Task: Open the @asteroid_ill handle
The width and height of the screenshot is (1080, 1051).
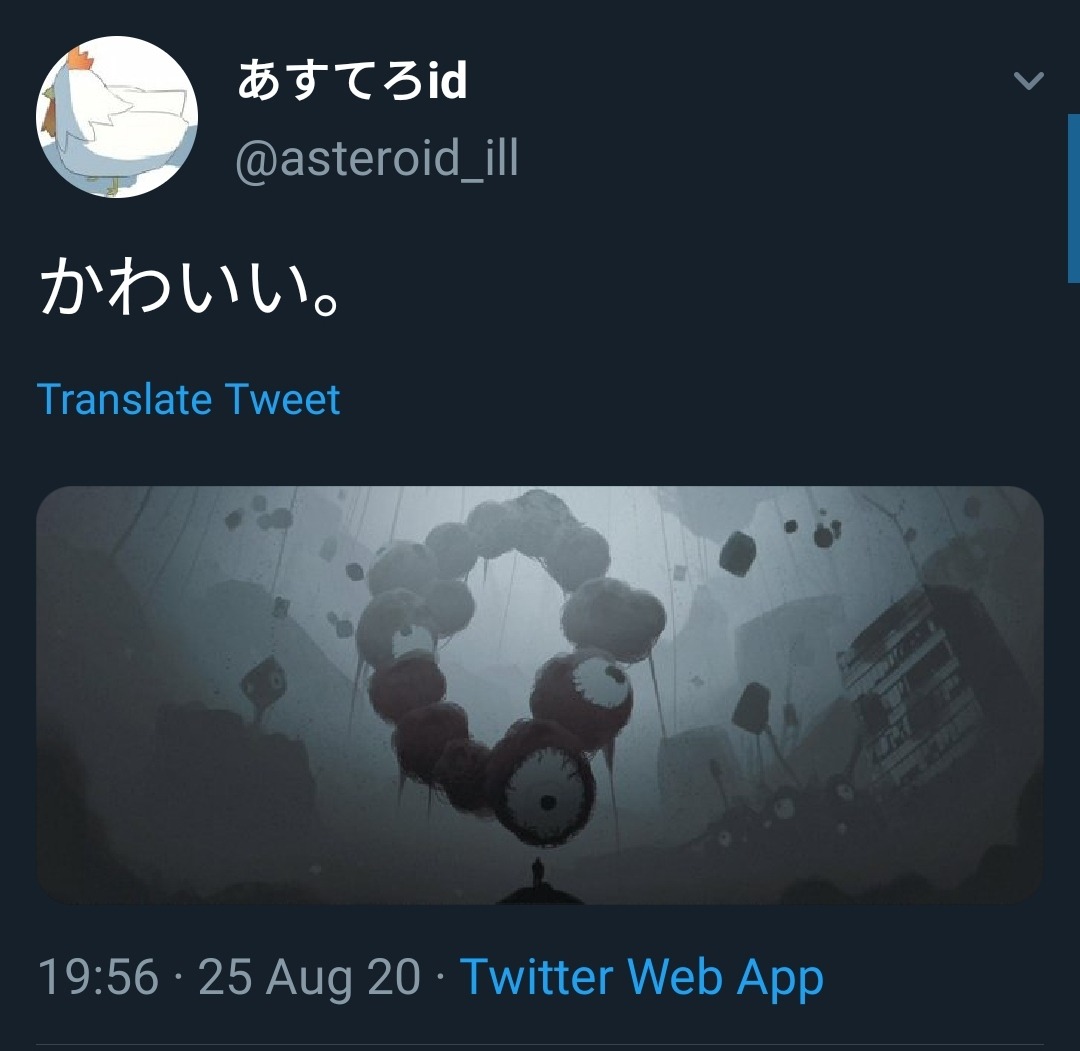Action: click(x=377, y=159)
